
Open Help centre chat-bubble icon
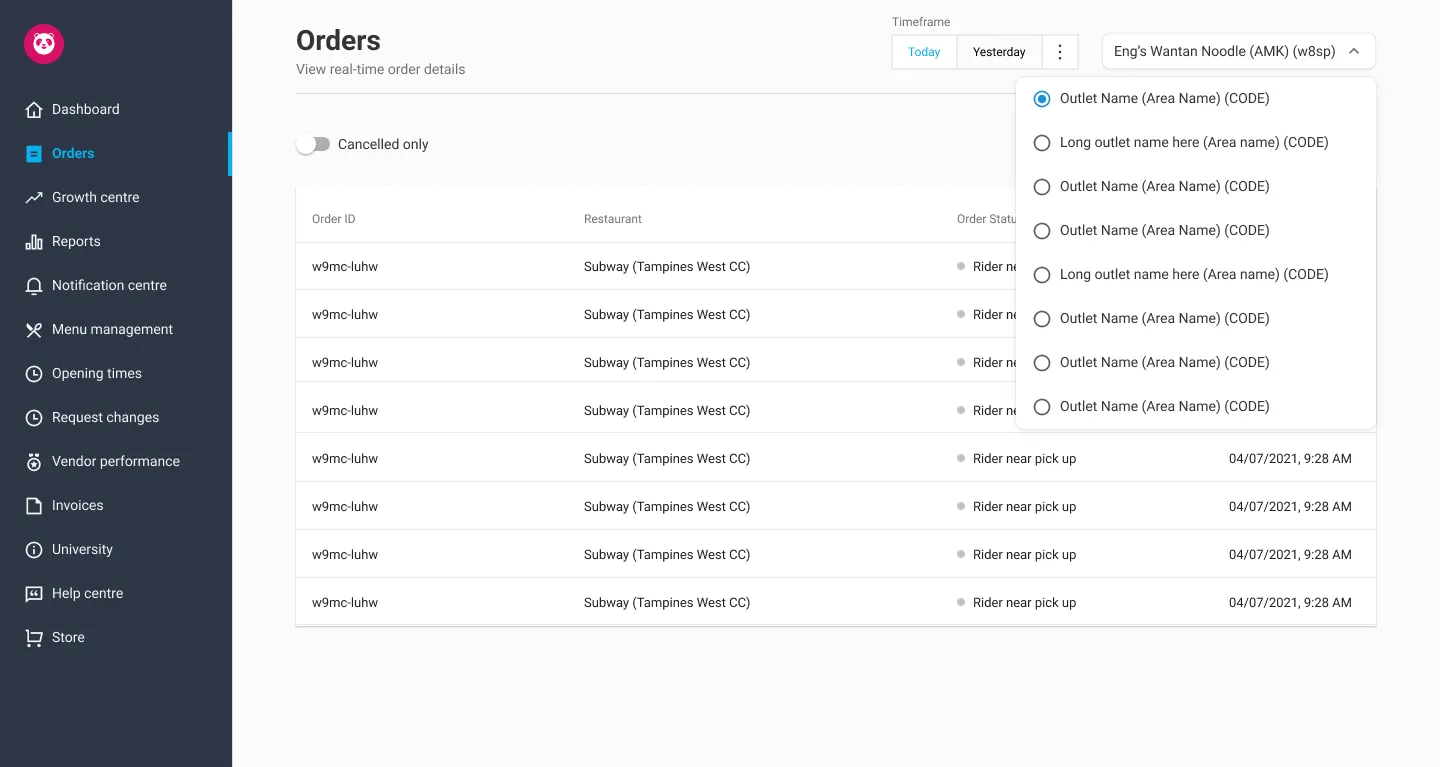(34, 594)
